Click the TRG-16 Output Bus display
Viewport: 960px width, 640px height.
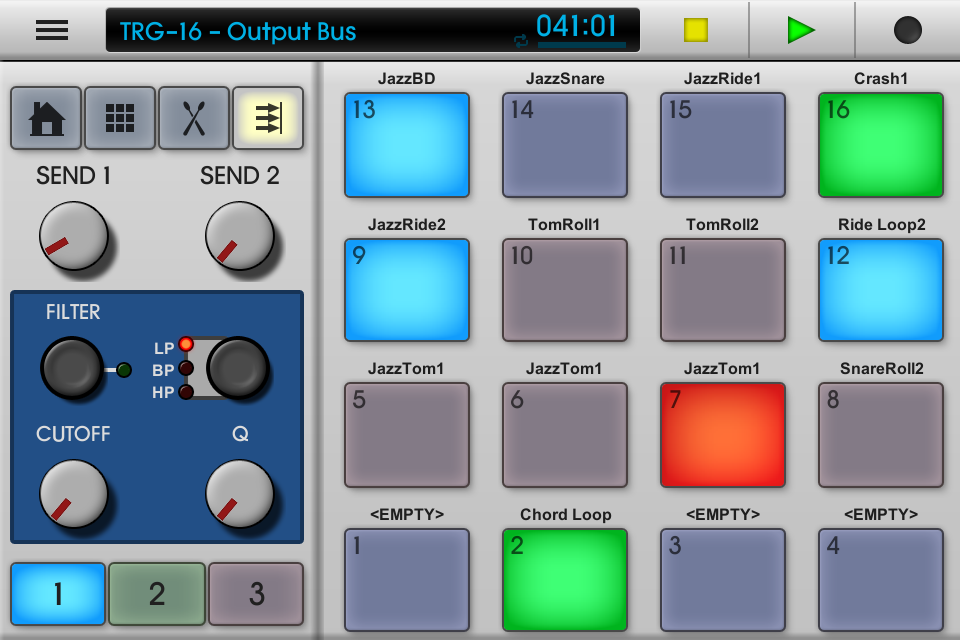click(x=374, y=30)
